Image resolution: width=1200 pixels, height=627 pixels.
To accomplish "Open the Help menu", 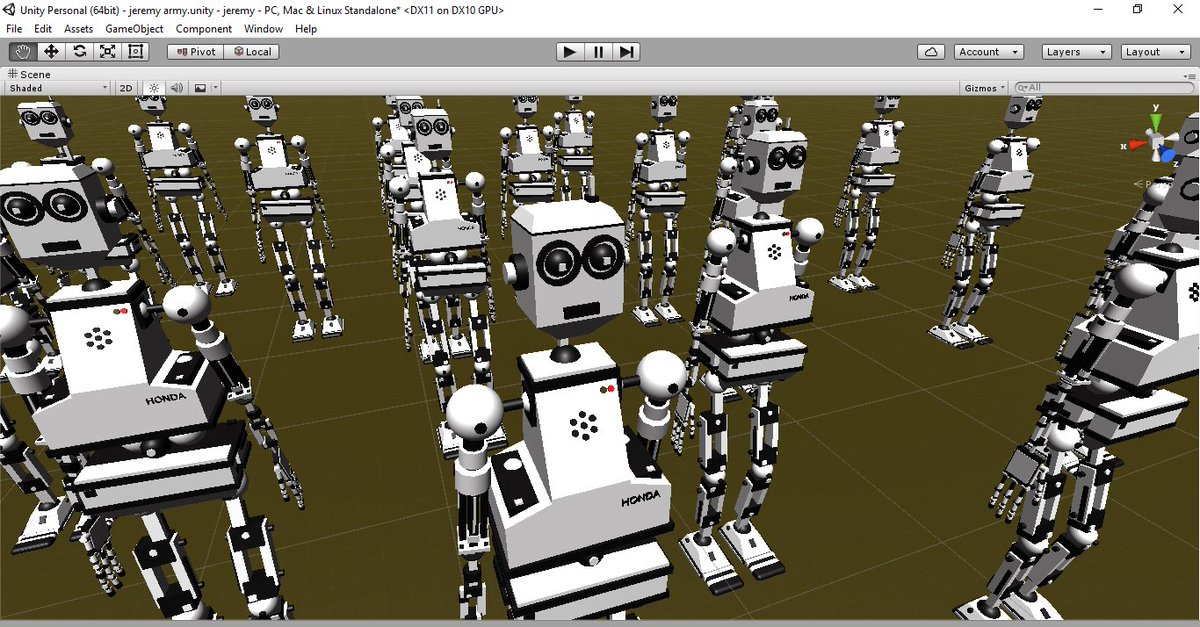I will tap(306, 29).
